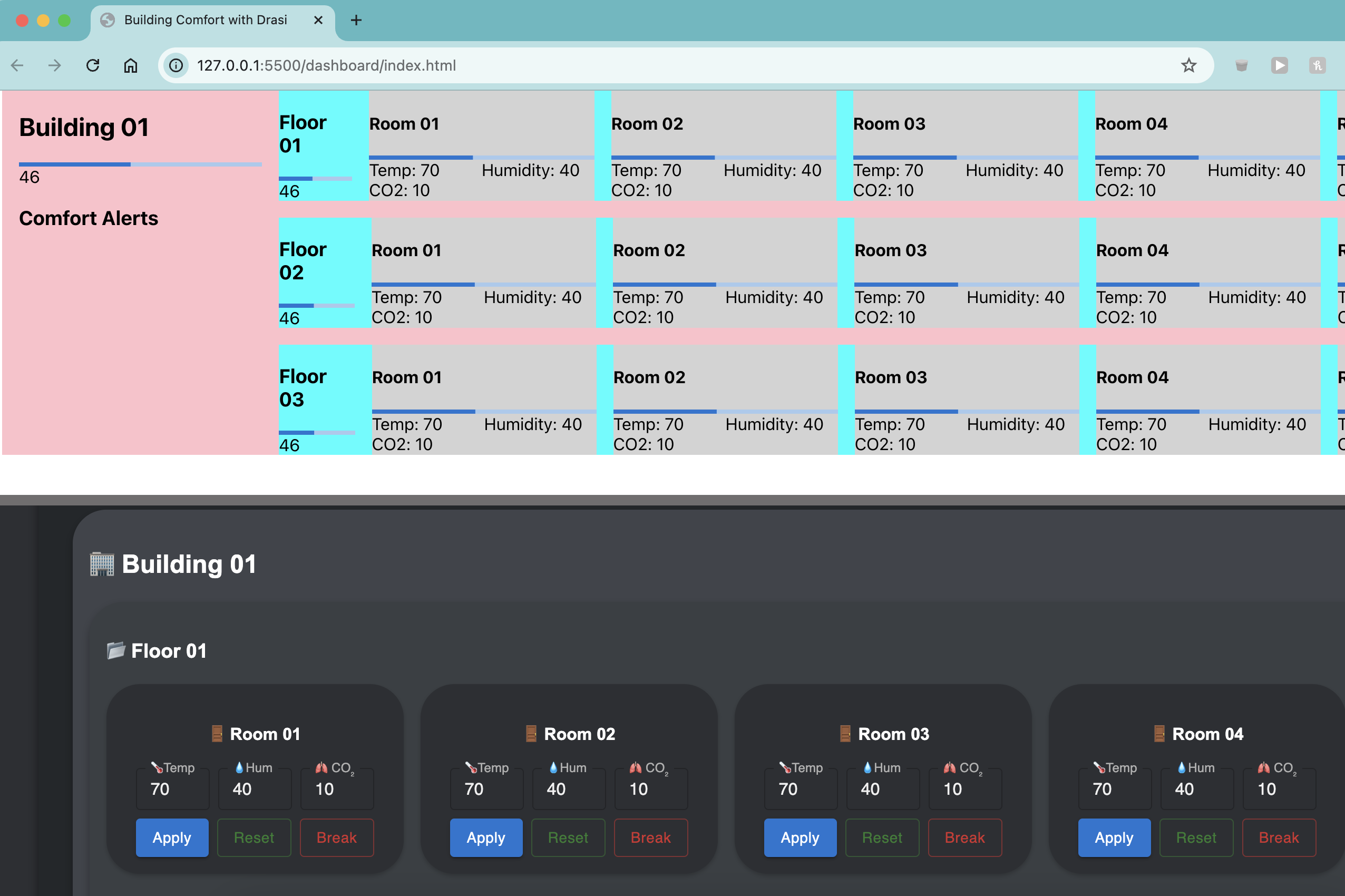Image resolution: width=1345 pixels, height=896 pixels.
Task: Click the thermometer icon in Room 01 card
Action: (x=157, y=767)
